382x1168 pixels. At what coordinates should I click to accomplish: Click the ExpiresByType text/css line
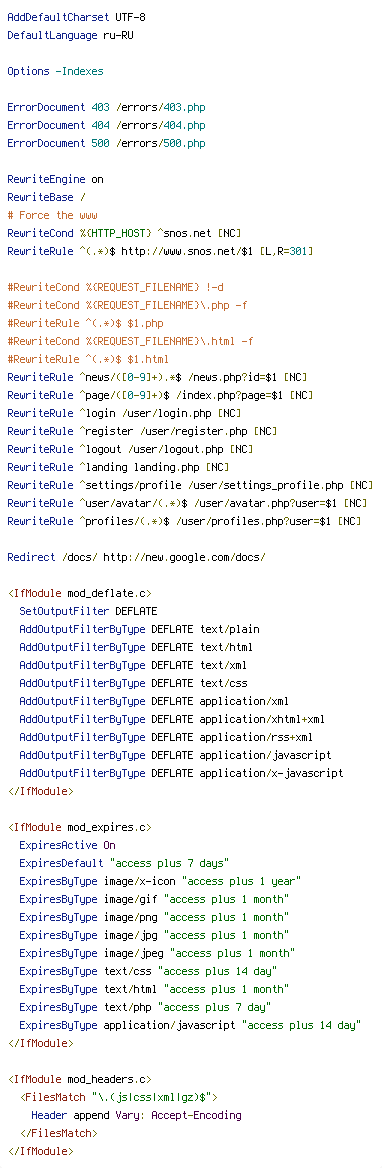pyautogui.click(x=148, y=971)
